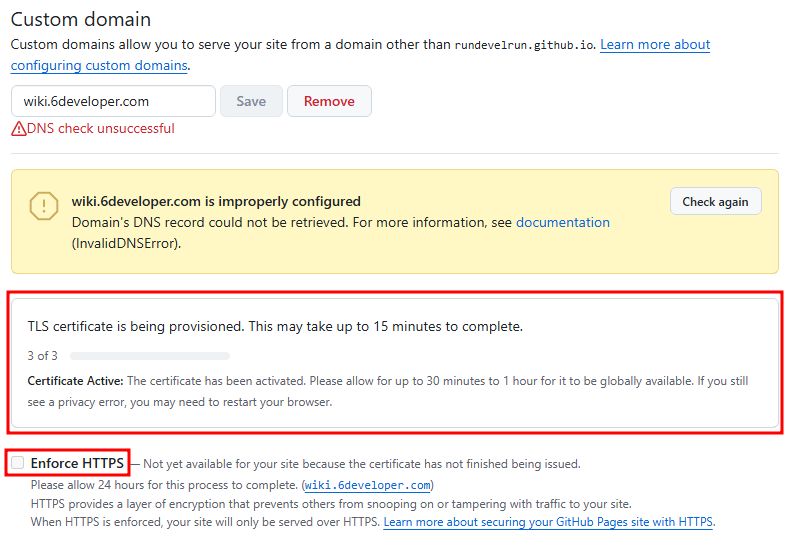Focus the custom domain text field
The image size is (792, 560).
pyautogui.click(x=113, y=101)
